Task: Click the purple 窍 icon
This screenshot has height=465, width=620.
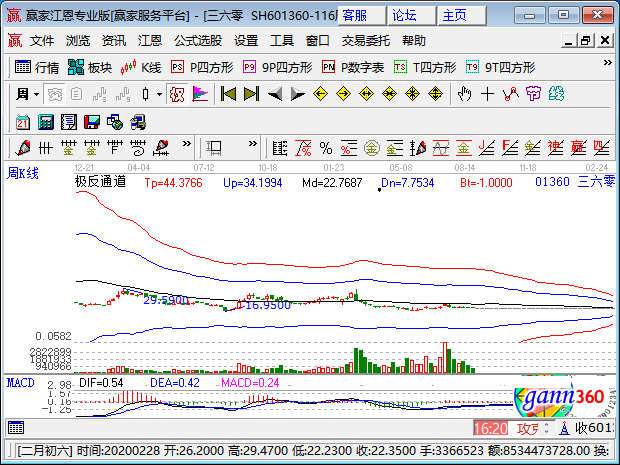Action: 533,94
